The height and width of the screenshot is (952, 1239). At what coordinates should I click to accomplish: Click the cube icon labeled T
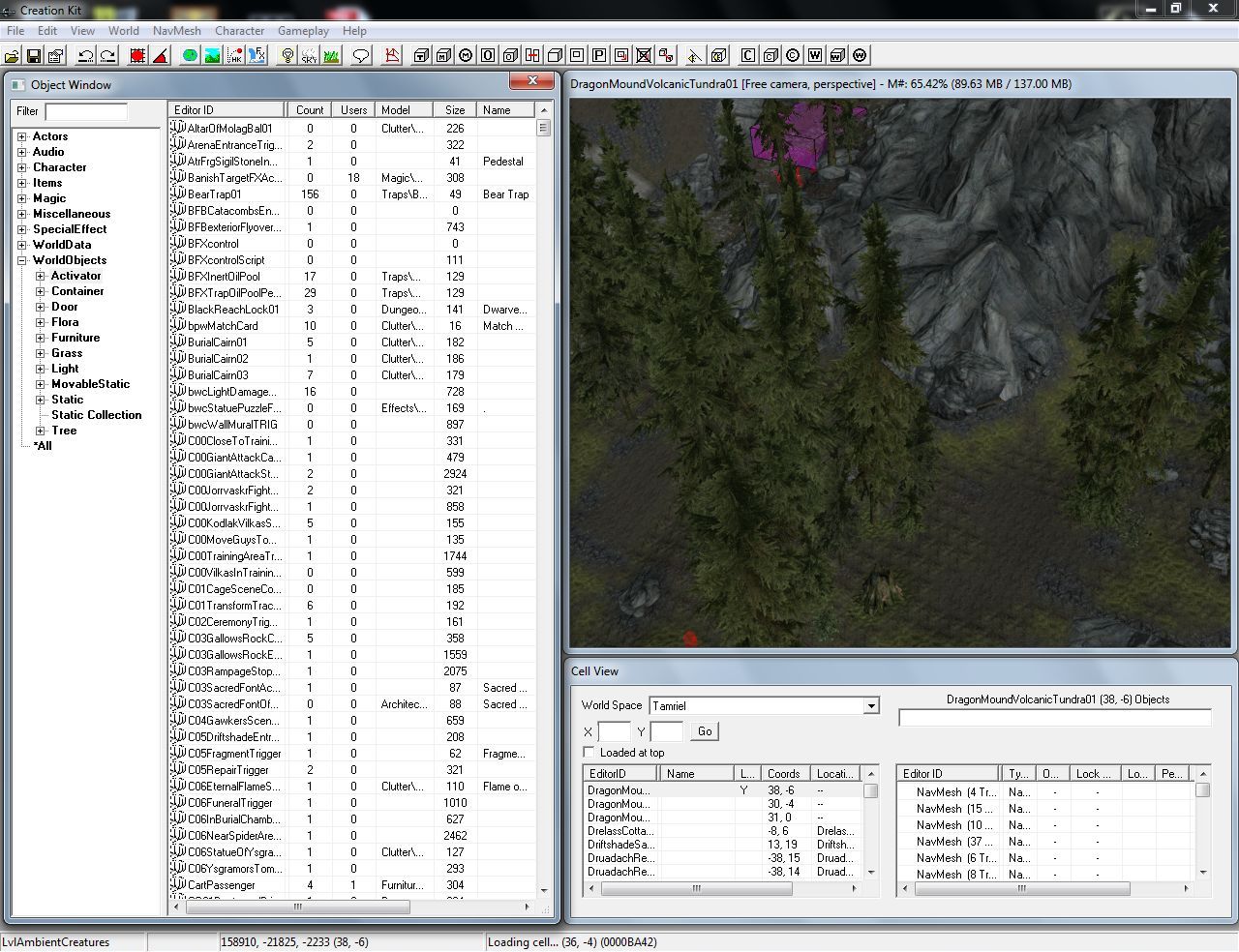coord(421,56)
